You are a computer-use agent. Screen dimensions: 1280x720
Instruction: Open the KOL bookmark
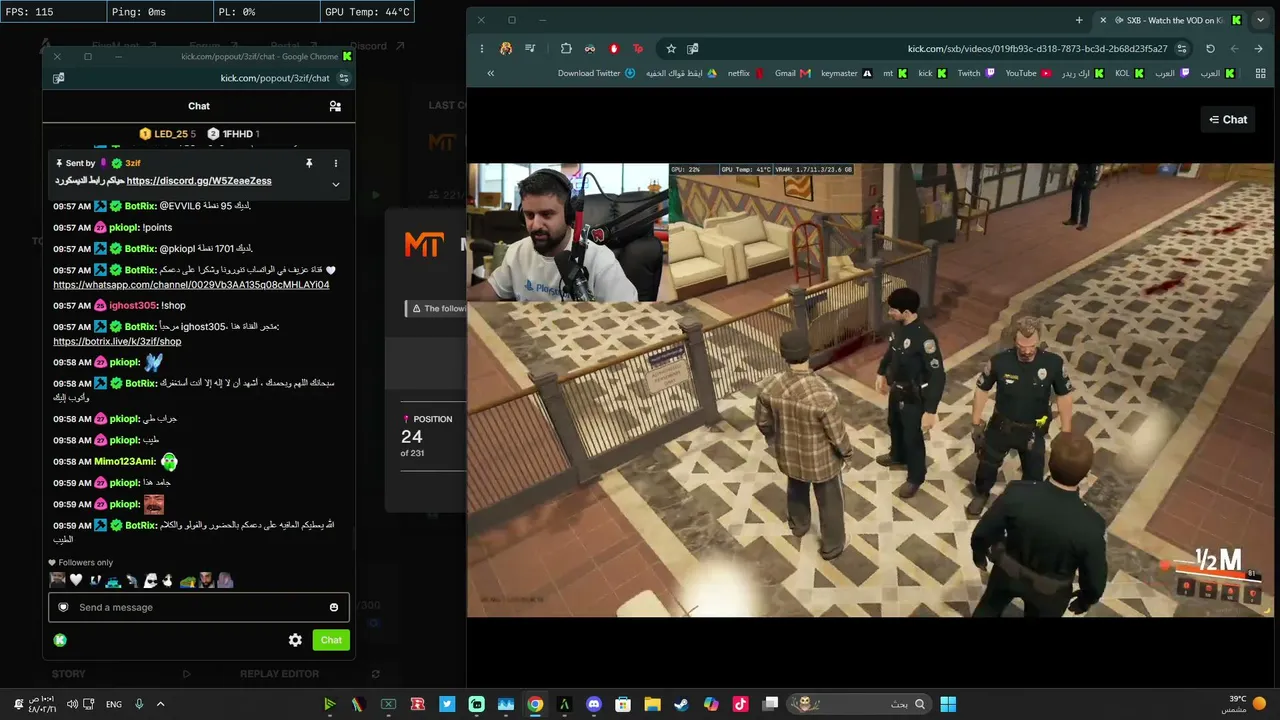point(1129,73)
